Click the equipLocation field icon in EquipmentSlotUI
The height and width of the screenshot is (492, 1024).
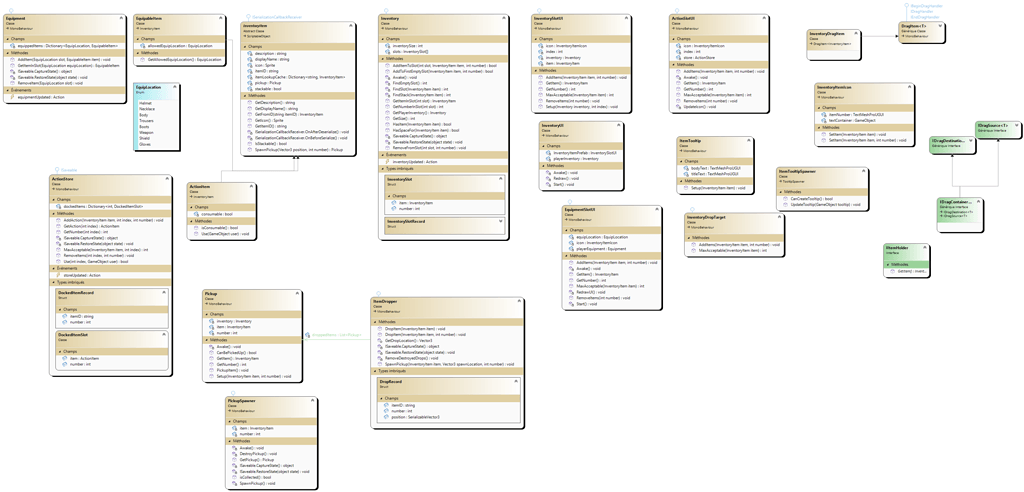pos(571,237)
